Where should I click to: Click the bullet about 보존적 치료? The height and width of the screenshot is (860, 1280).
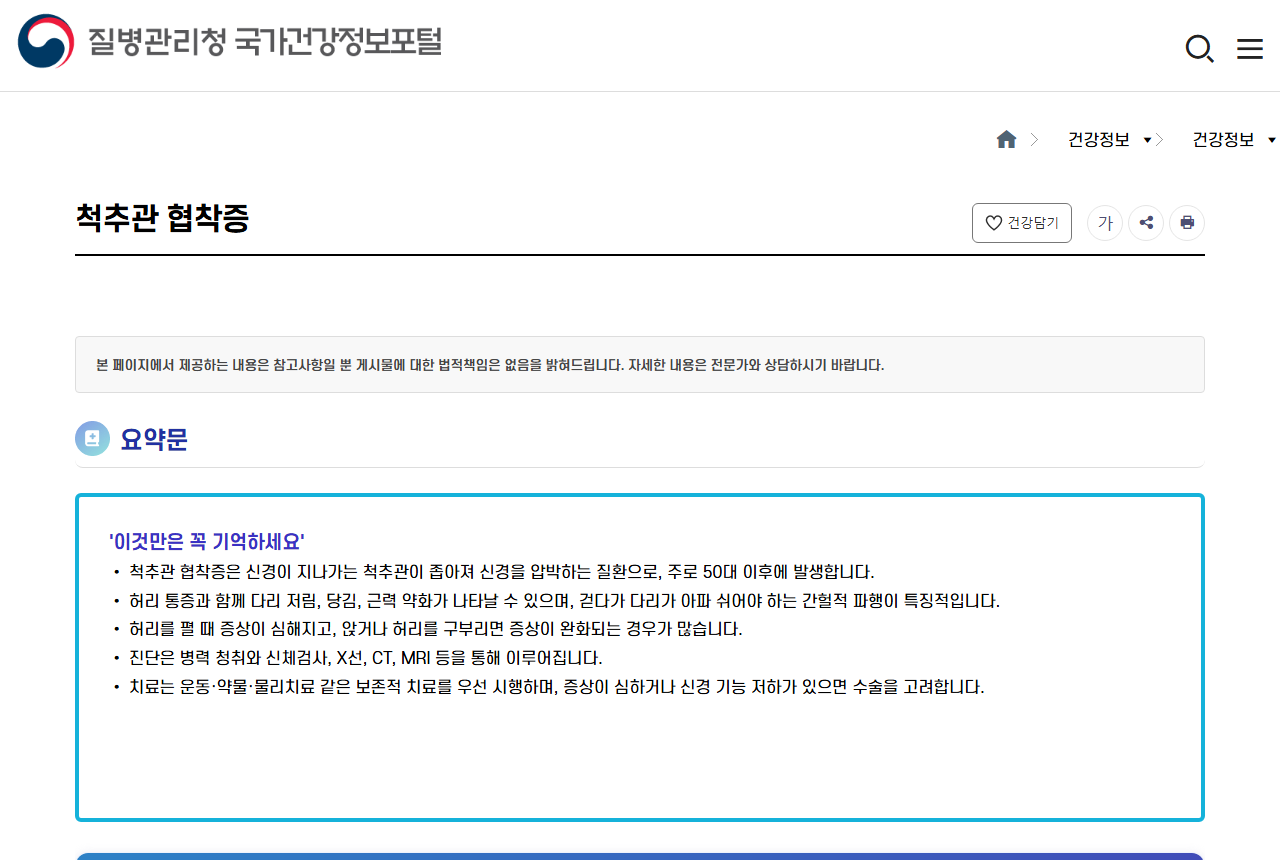(x=557, y=687)
